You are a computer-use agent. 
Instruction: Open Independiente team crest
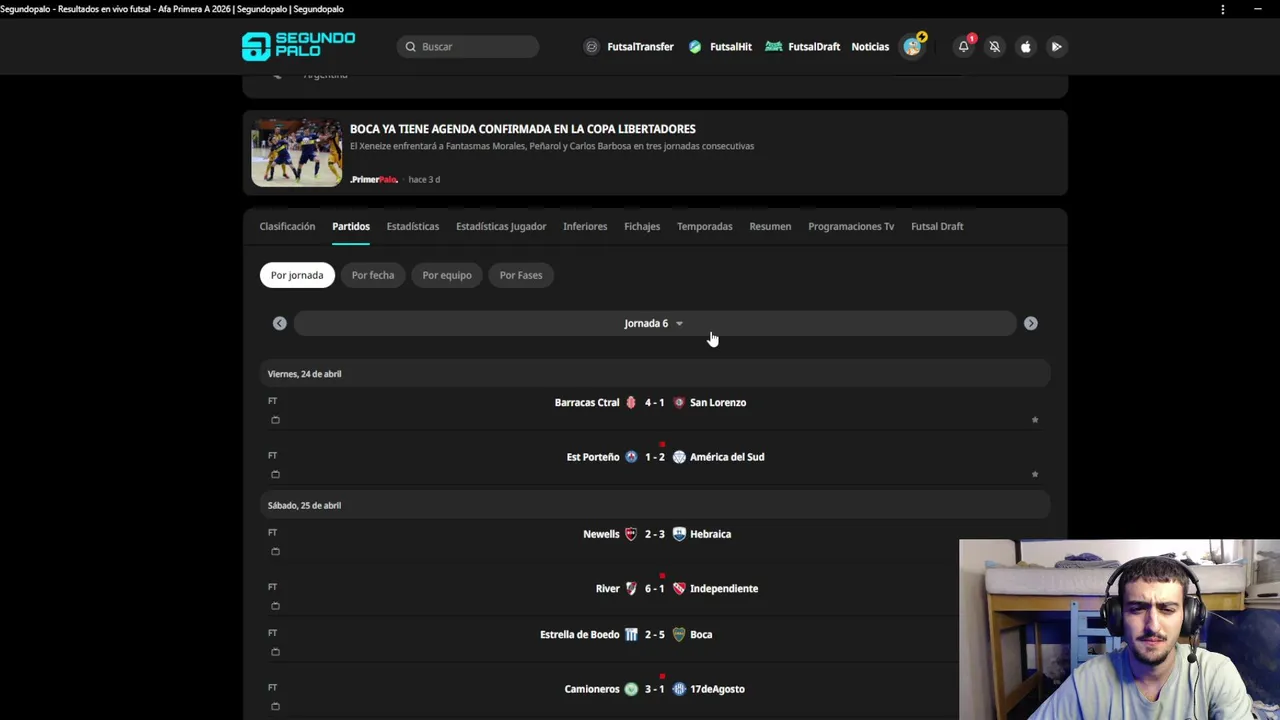[679, 589]
